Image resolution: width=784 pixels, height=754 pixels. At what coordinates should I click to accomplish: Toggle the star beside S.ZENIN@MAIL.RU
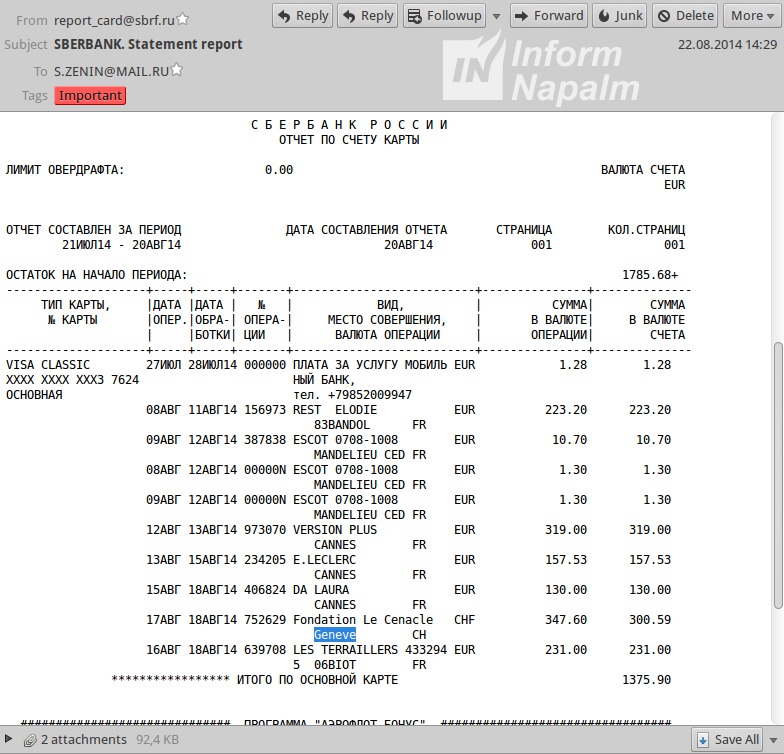(x=176, y=70)
